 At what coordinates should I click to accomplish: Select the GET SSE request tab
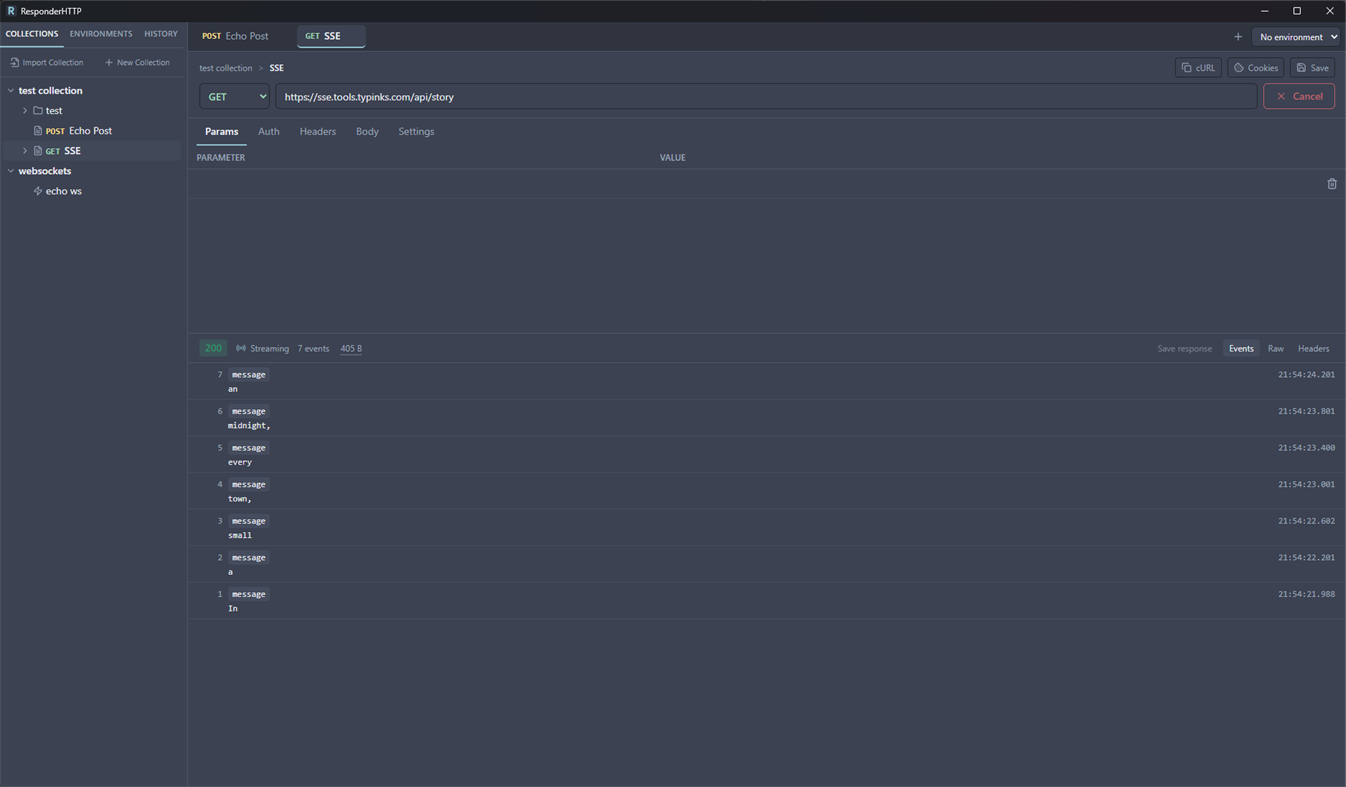[x=330, y=36]
